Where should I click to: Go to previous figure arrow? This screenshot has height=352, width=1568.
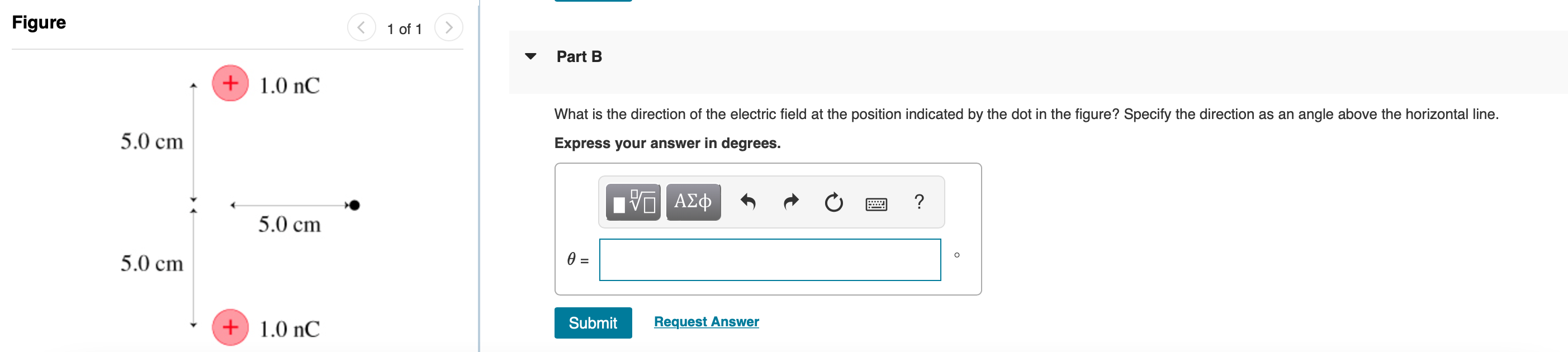pyautogui.click(x=361, y=27)
